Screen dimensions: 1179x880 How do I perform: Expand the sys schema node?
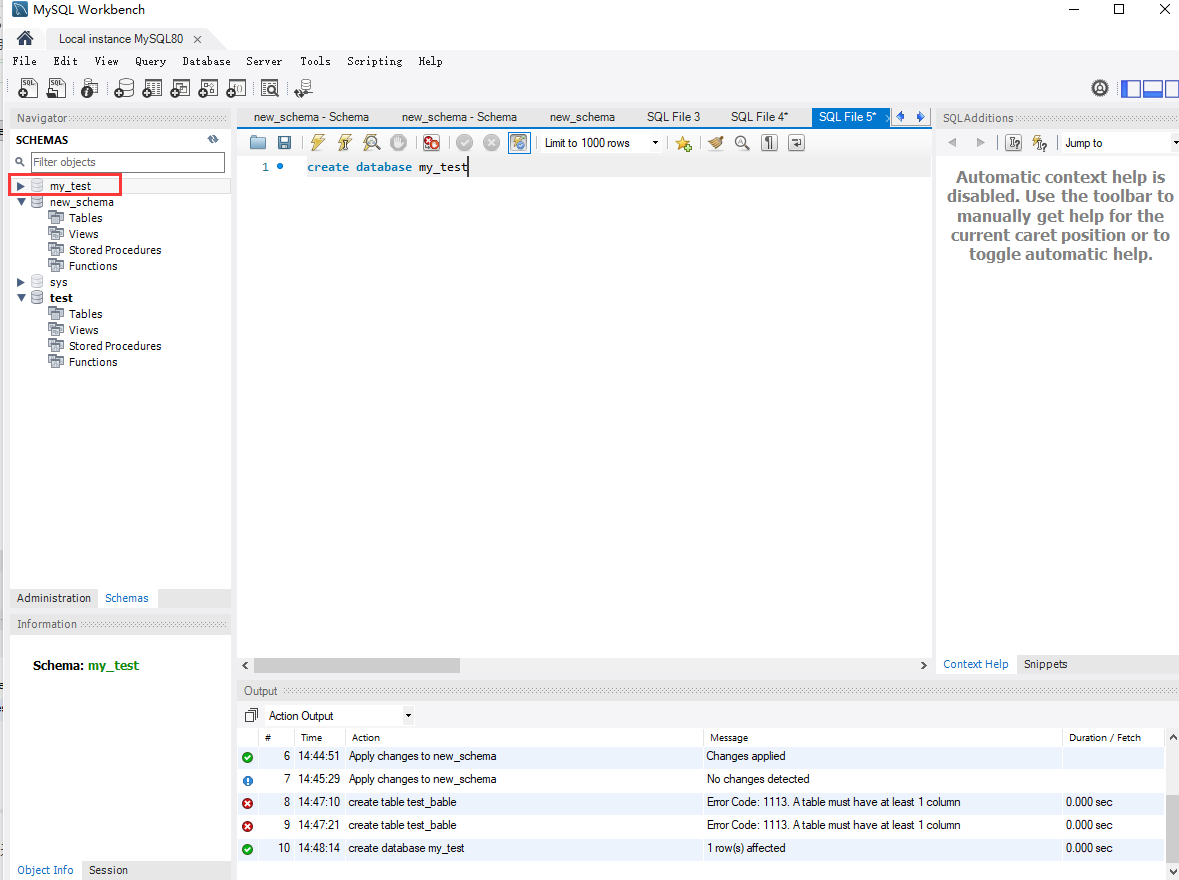coord(21,282)
